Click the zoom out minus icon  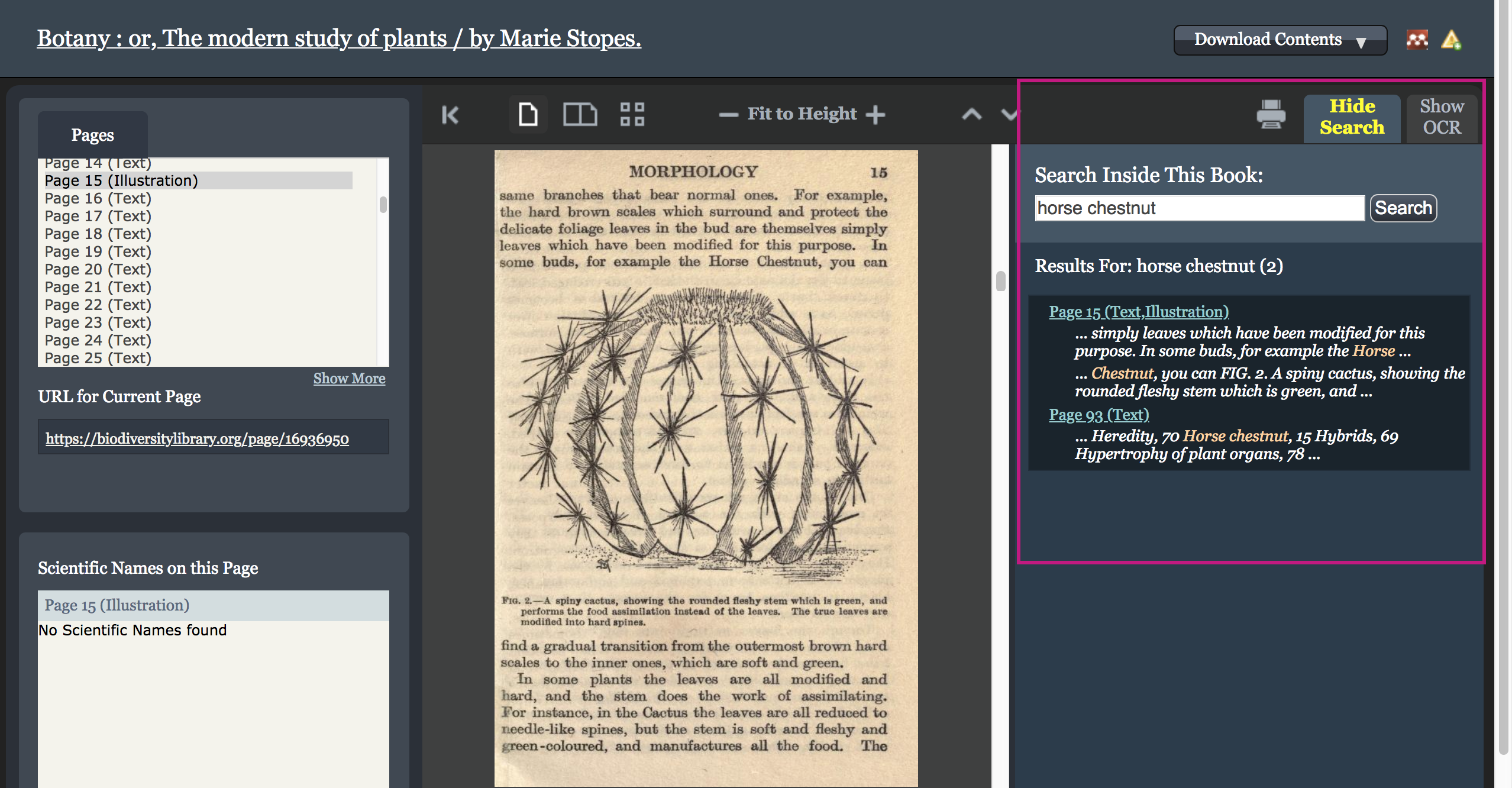click(728, 115)
